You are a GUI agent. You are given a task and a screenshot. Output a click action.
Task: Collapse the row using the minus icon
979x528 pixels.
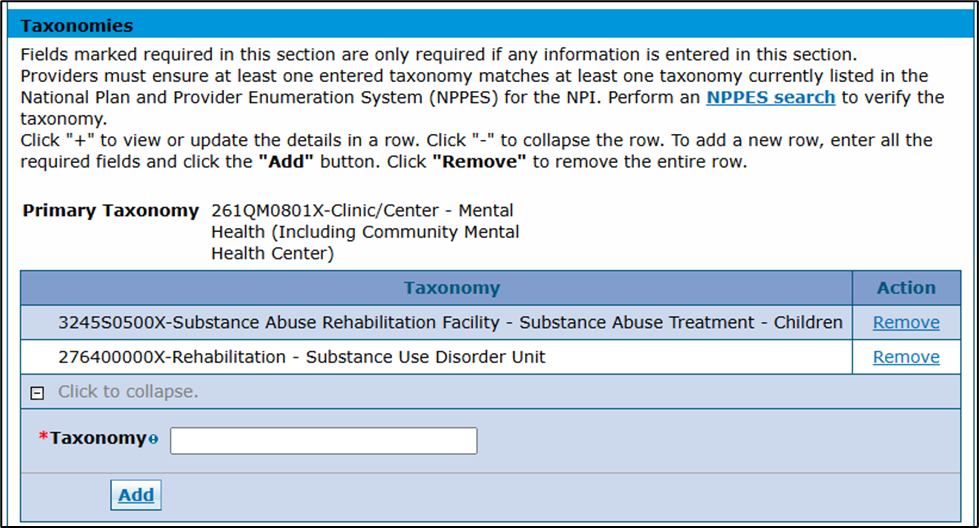point(38,393)
